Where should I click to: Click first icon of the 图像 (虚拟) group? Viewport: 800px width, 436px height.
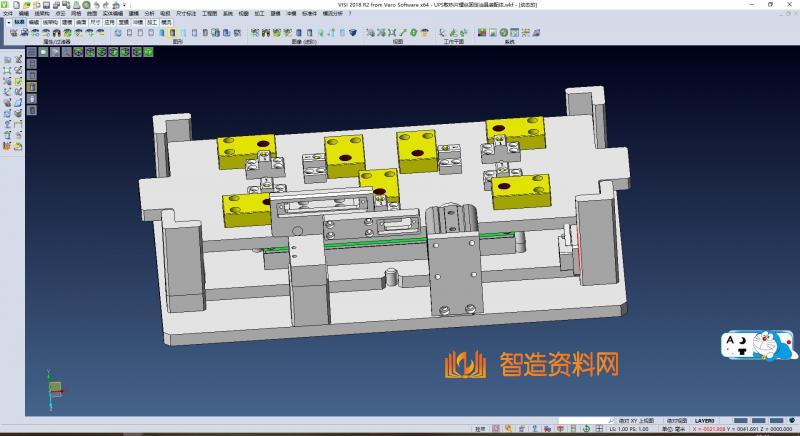[255, 33]
